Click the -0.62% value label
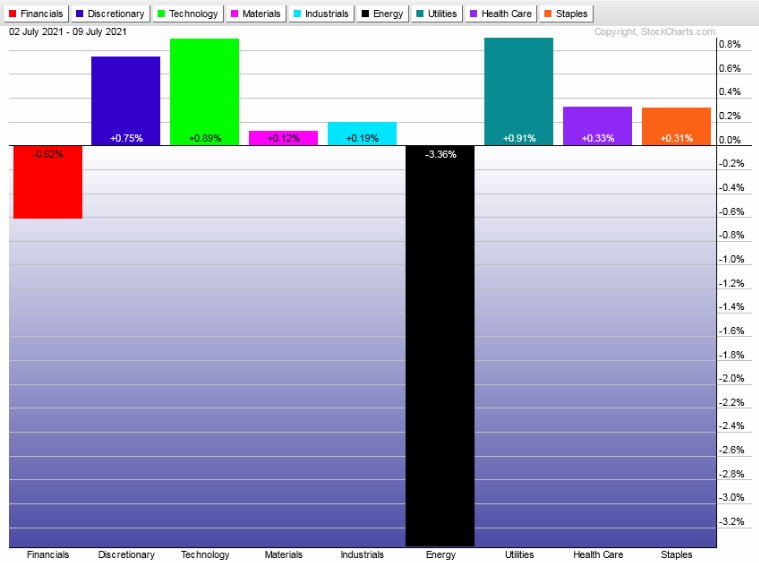 tap(48, 154)
